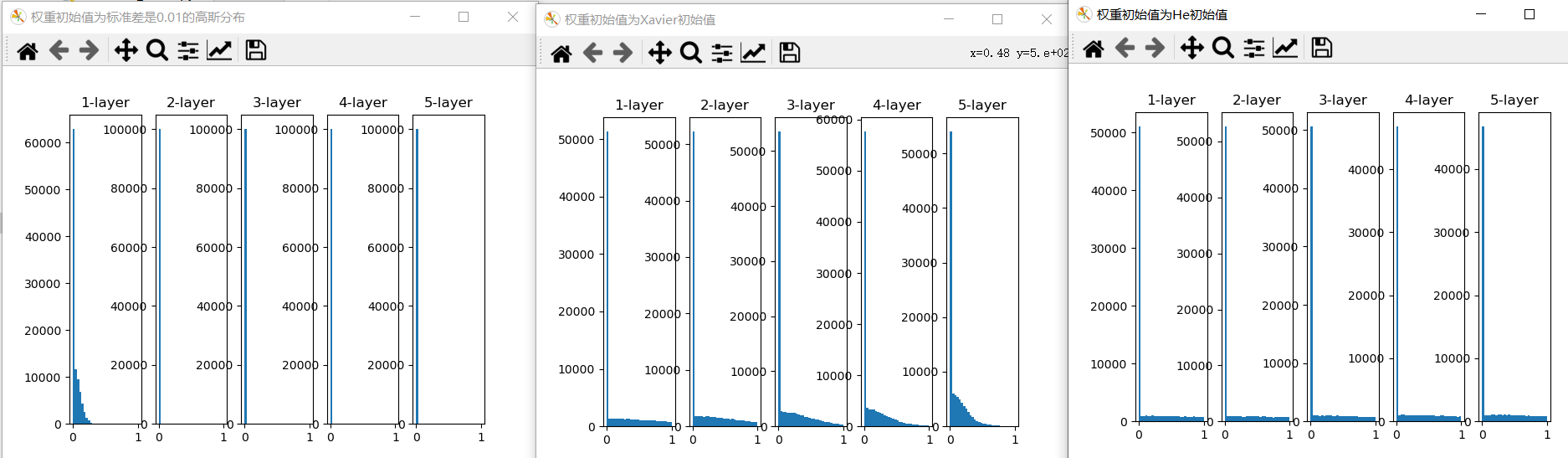This screenshot has width=1568, height=458.
Task: Click 2-layer title in Gaussian 0.01 window
Action: 191,102
